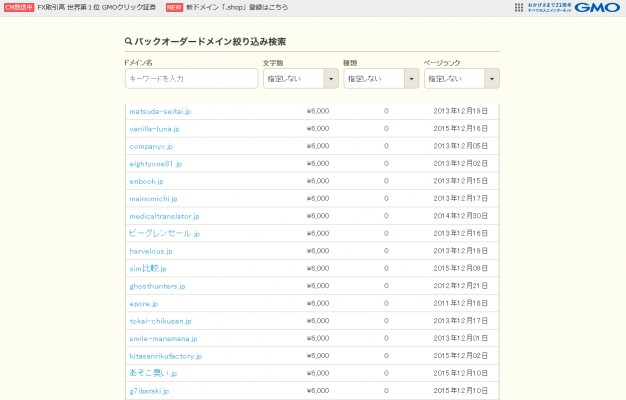The height and width of the screenshot is (400, 626).
Task: Open the mainomichi.jp domain link
Action: [153, 199]
